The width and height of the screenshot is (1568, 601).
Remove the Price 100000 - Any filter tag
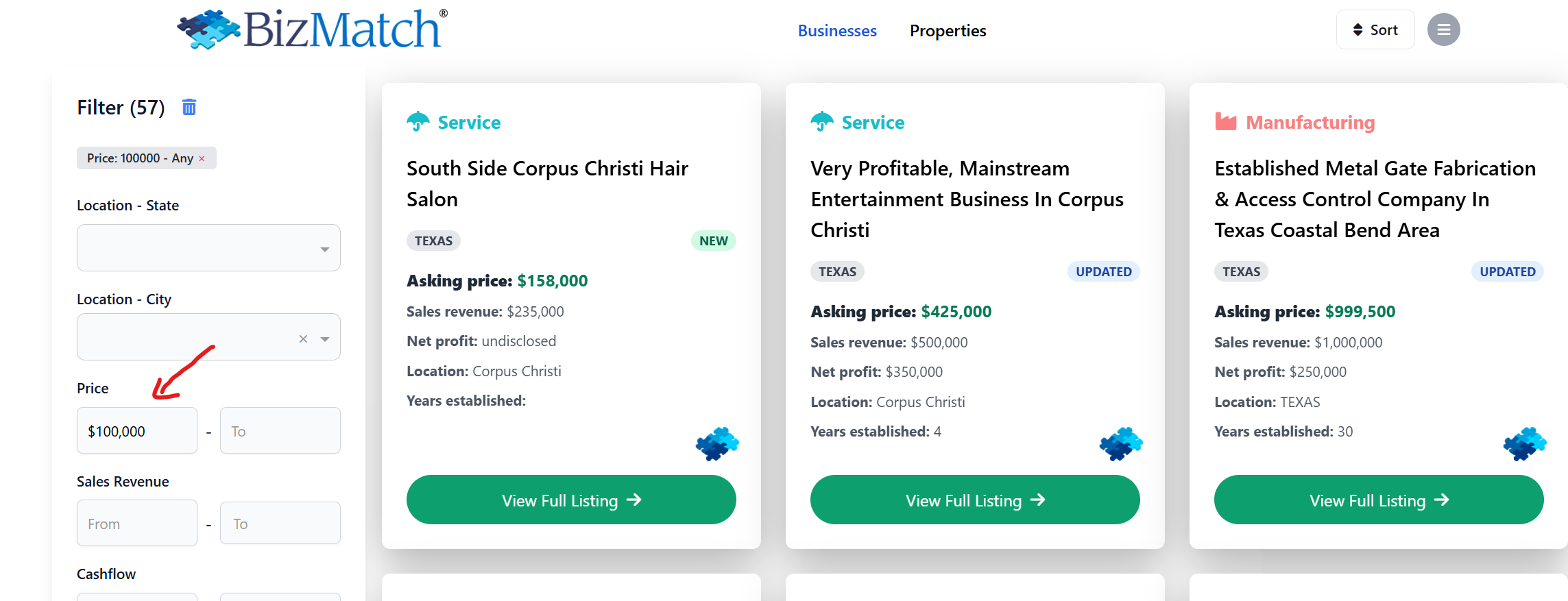(202, 159)
